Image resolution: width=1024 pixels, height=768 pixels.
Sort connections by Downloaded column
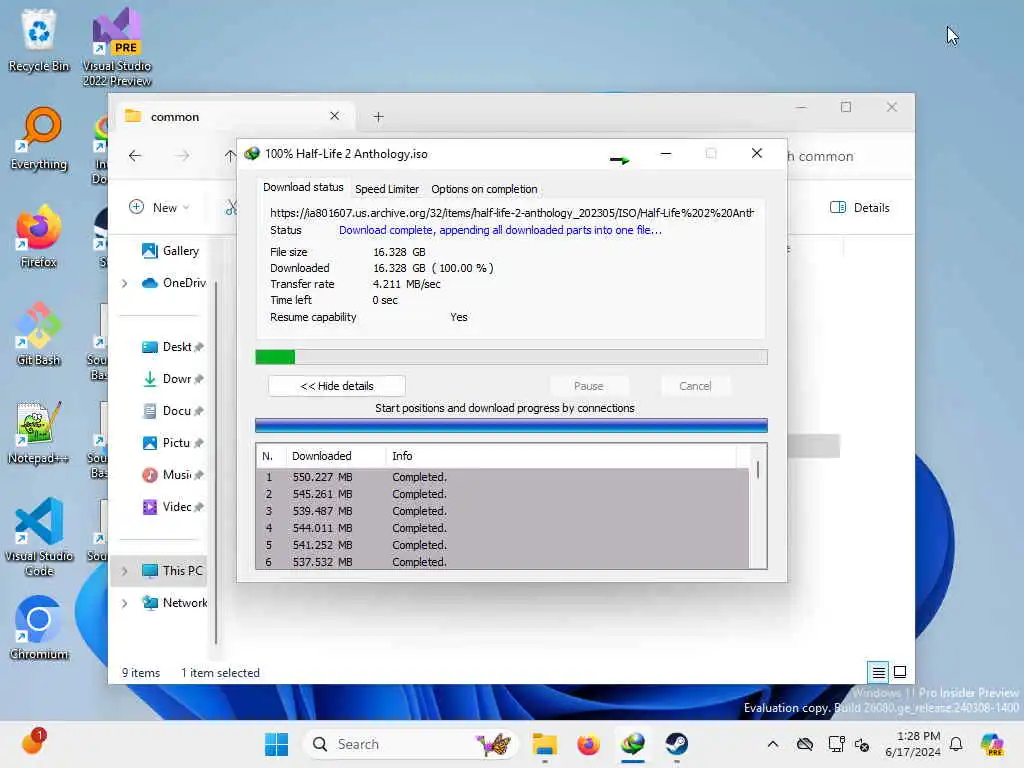tap(336, 456)
